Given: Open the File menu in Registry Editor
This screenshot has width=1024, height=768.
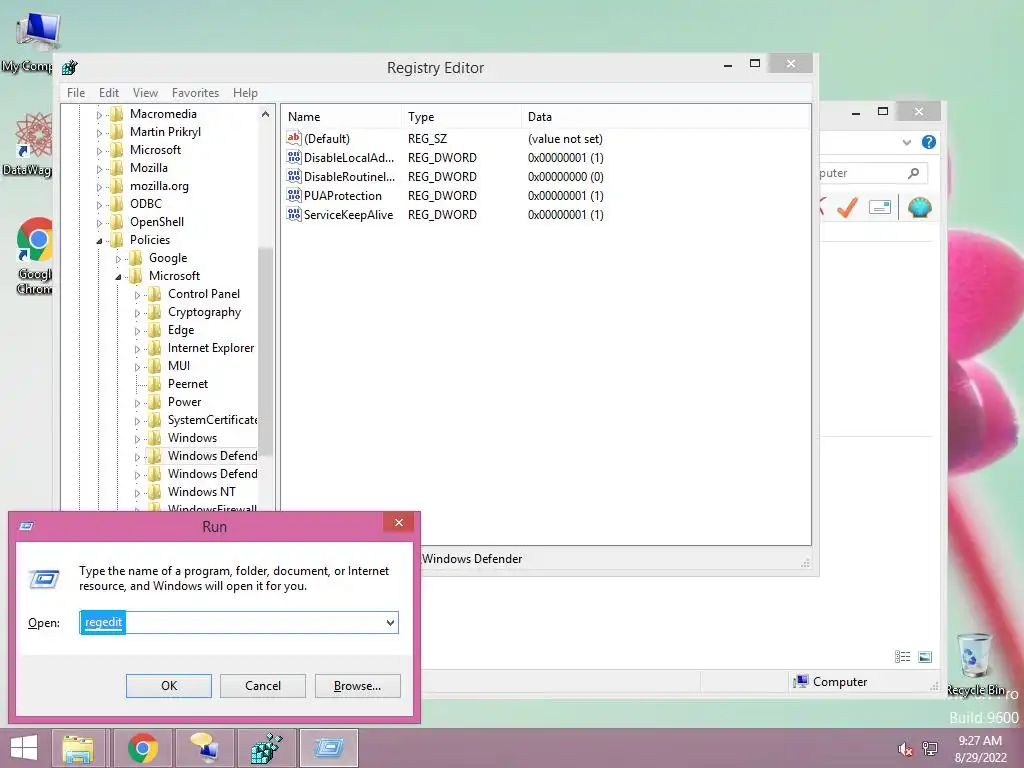Looking at the screenshot, I should coord(76,93).
